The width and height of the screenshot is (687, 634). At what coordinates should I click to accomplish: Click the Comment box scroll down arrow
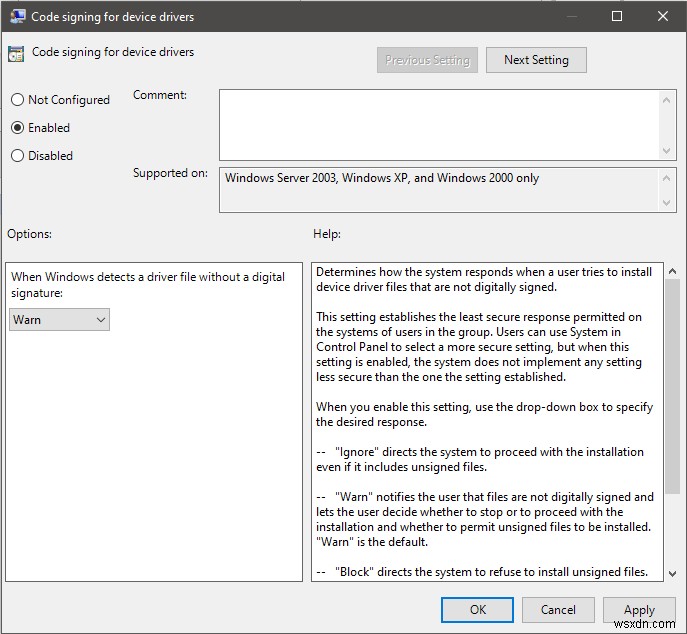[x=666, y=151]
